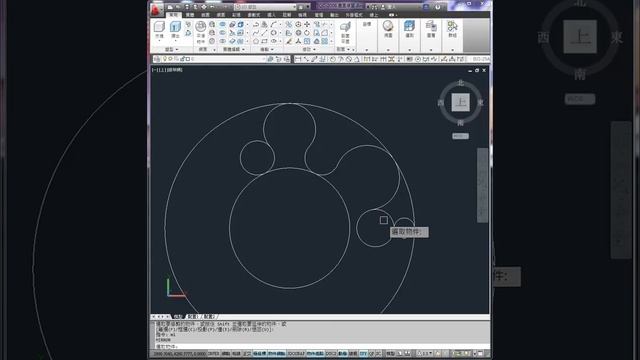Toggle INFER constraints in status bar
This screenshot has height=360, width=640.
(x=213, y=353)
